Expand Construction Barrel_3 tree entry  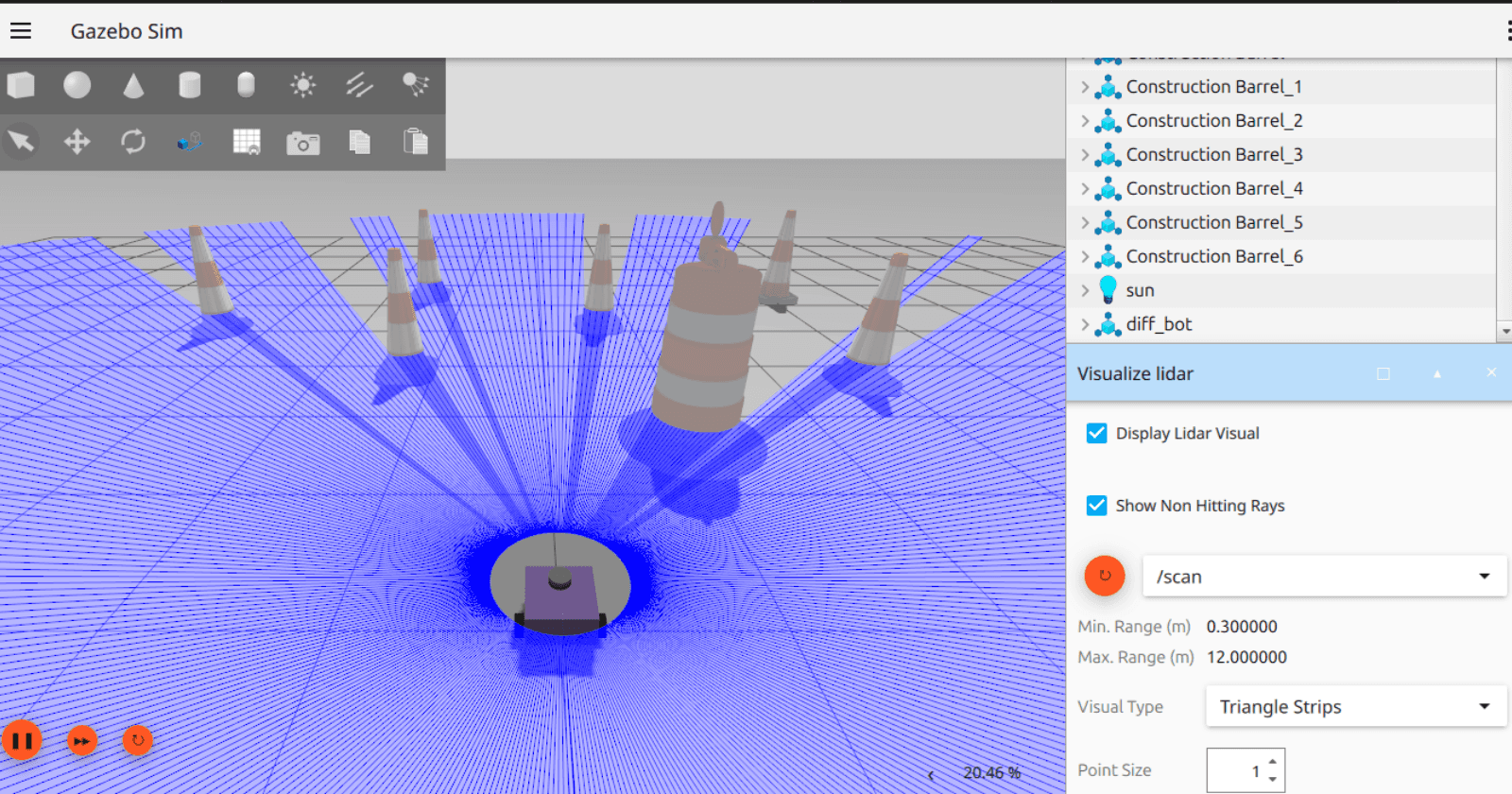(x=1085, y=155)
